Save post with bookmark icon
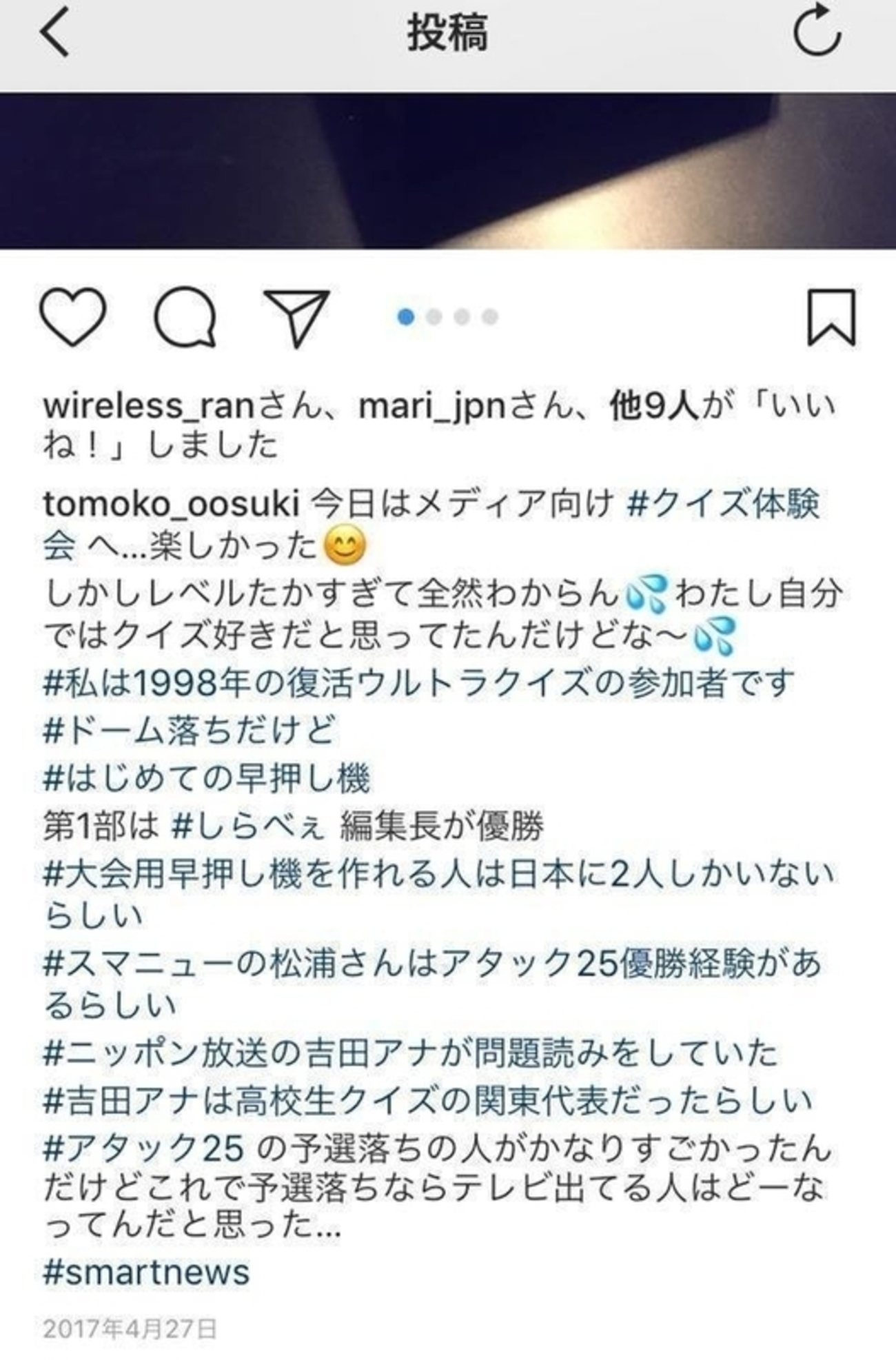Screen dimensions: 896x1360 pos(831,317)
